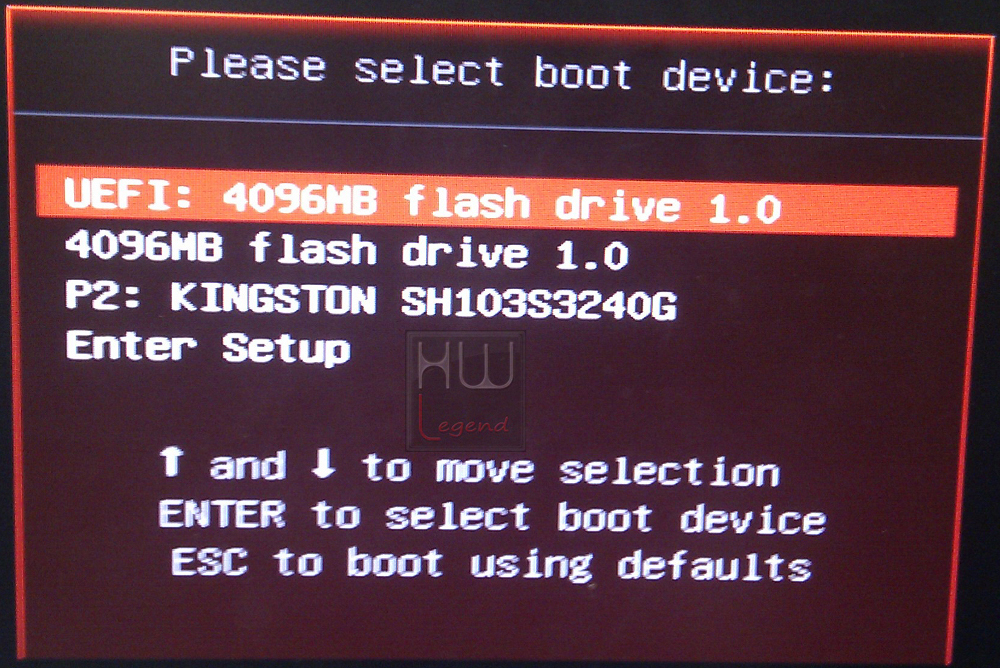Choose the non-UEFI 4096MB flash drive 1.0 entry

pyautogui.click(x=346, y=250)
